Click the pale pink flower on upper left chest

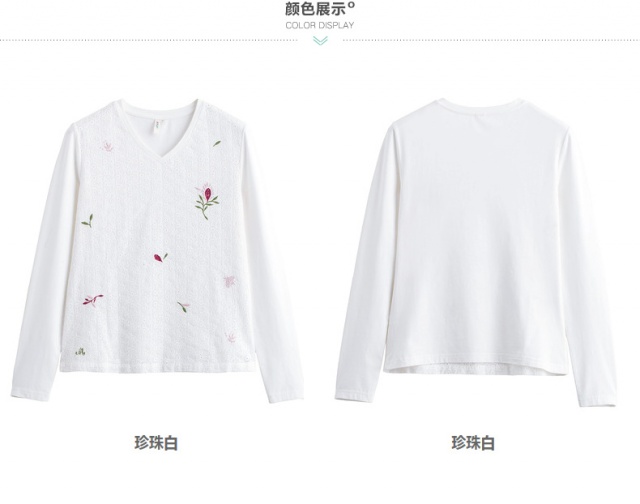click(x=107, y=146)
